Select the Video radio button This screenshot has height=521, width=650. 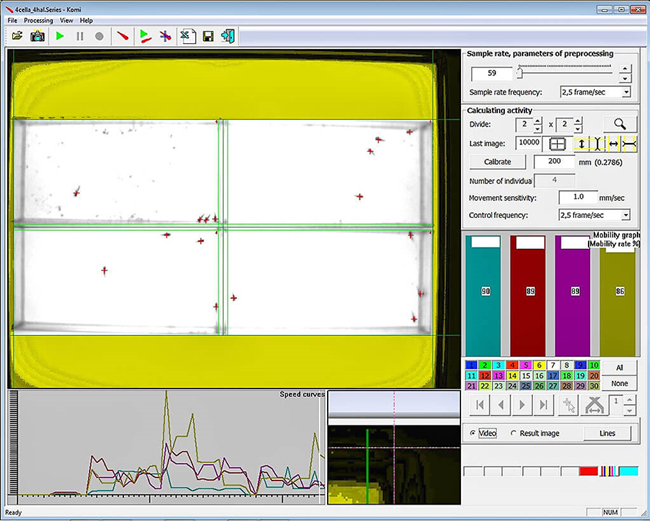[x=473, y=433]
